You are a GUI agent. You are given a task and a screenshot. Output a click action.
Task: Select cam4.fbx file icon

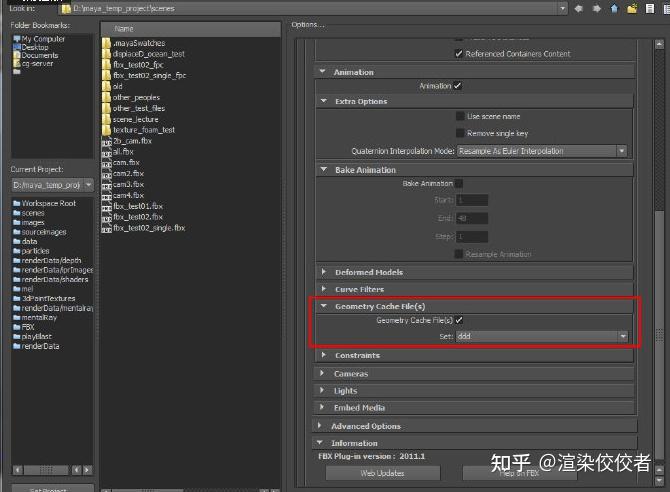[x=106, y=196]
